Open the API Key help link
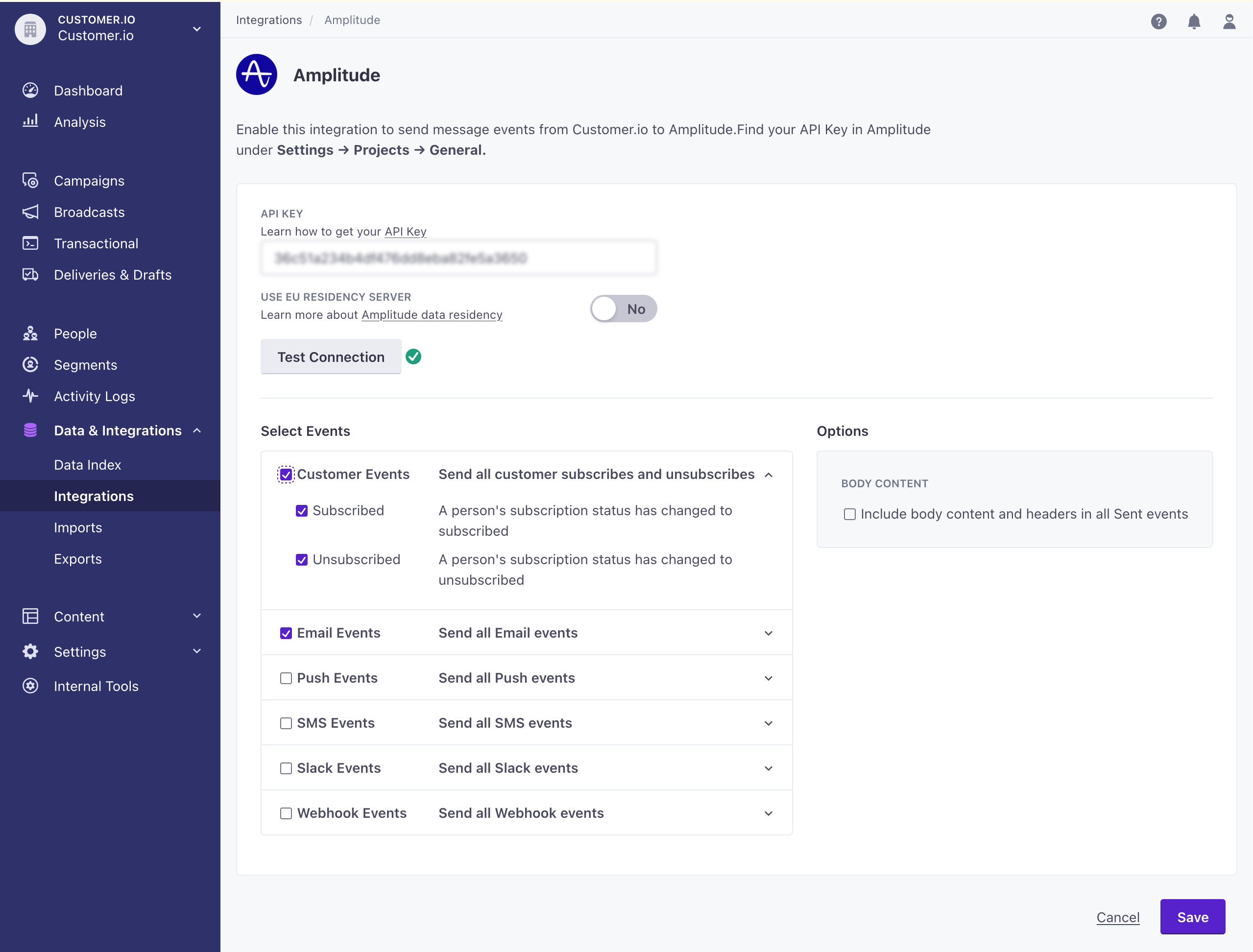Screen dimensions: 1253x952 click(405, 231)
